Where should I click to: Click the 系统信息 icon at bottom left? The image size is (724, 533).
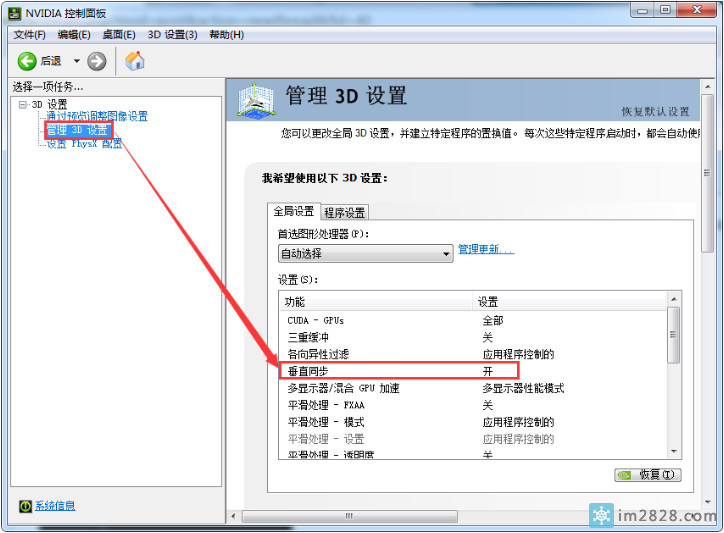coord(24,506)
